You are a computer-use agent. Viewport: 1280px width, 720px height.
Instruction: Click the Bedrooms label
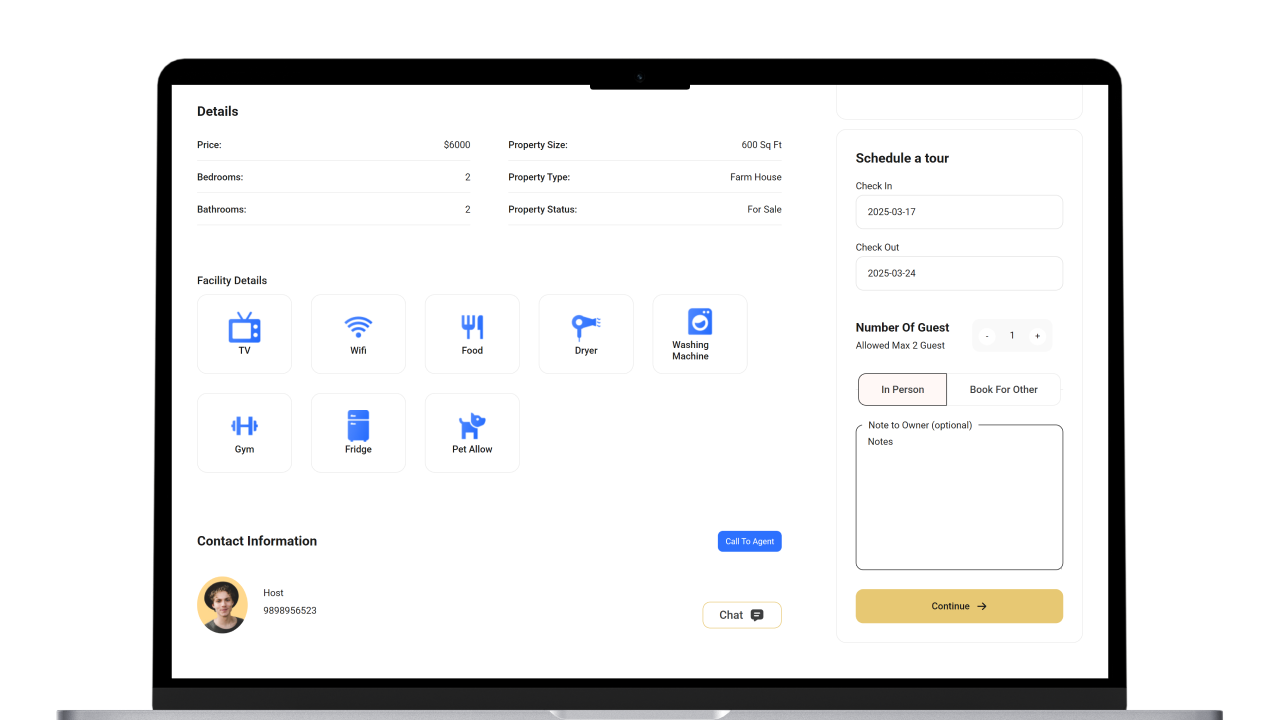(220, 177)
